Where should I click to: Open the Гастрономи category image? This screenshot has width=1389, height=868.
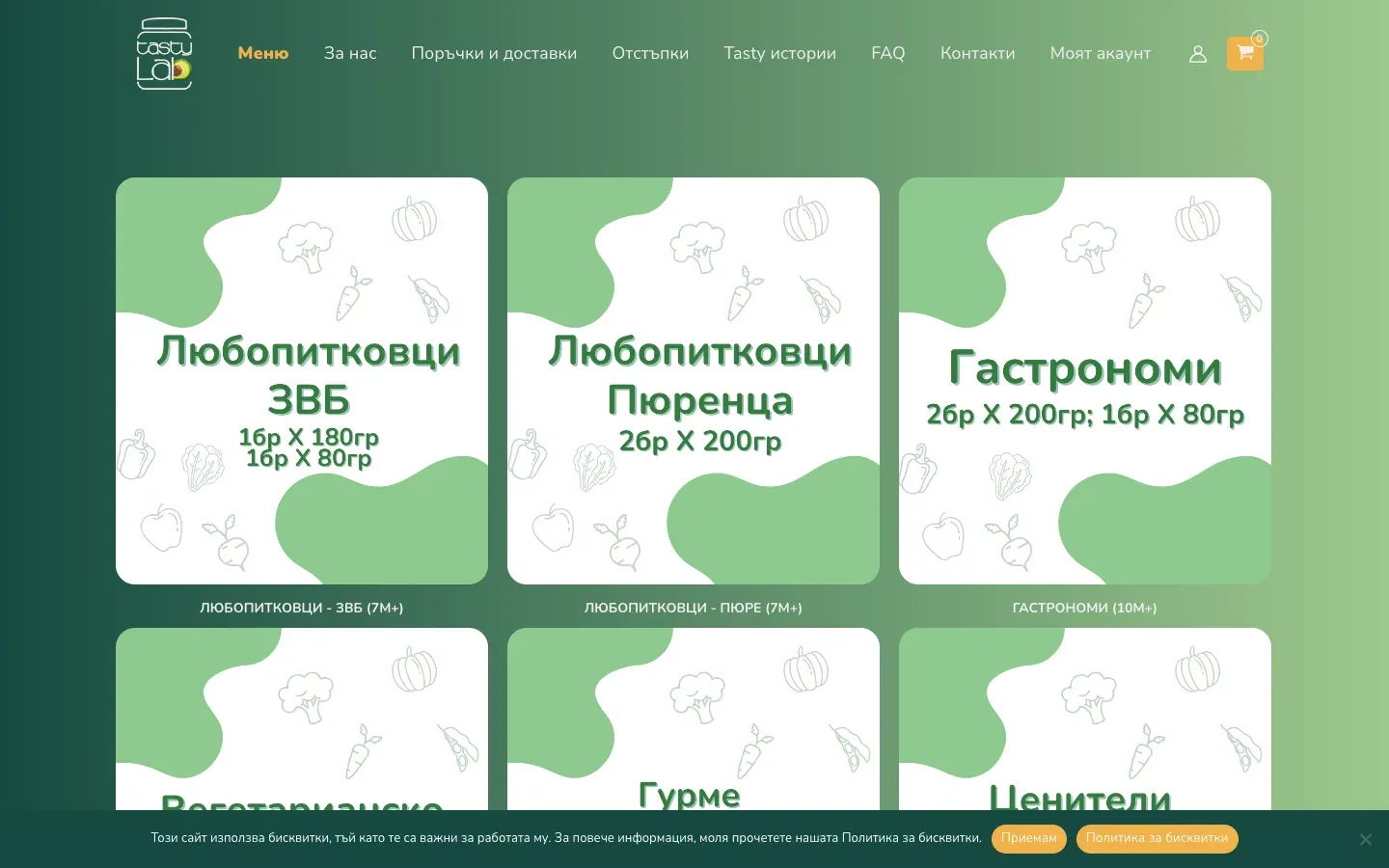(1085, 381)
